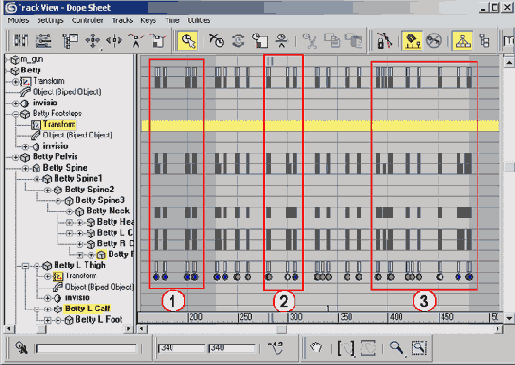This screenshot has width=515, height=365.
Task: Click the first time value field
Action: pyautogui.click(x=182, y=348)
